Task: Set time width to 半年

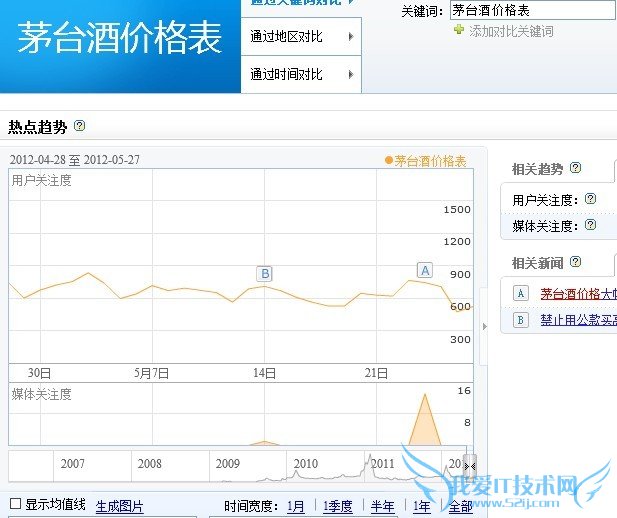Action: 382,506
